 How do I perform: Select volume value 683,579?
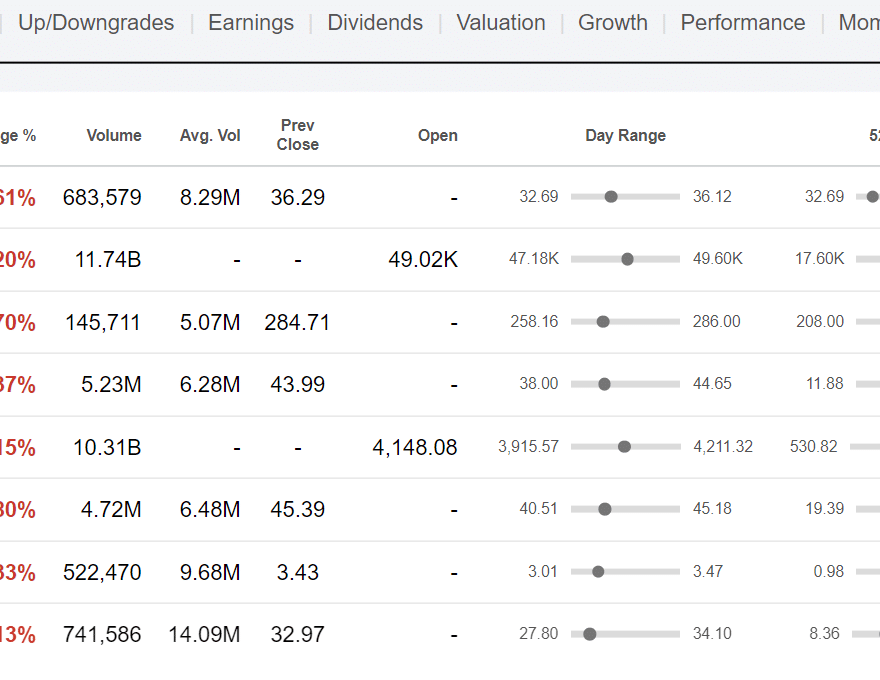102,197
